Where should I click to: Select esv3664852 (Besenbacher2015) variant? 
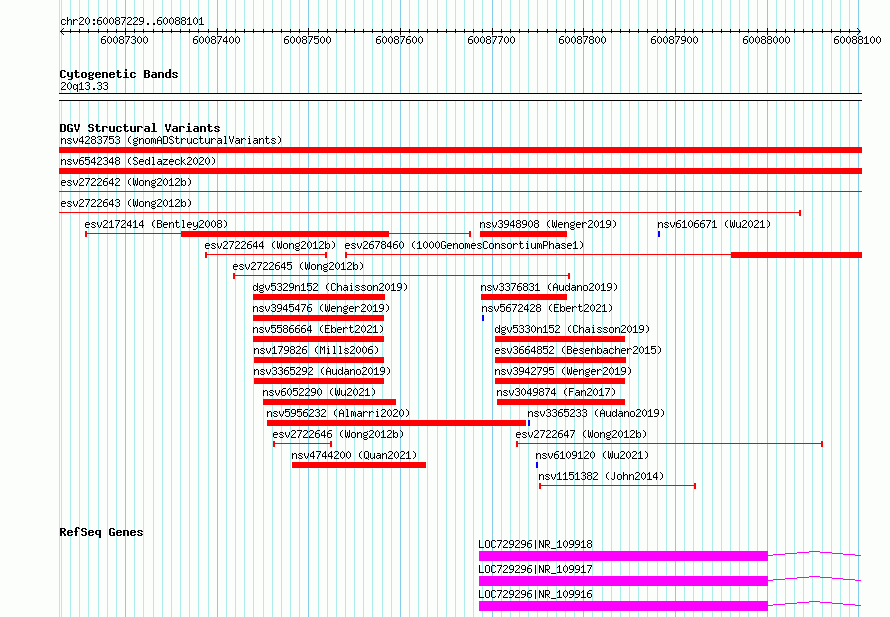coord(578,350)
